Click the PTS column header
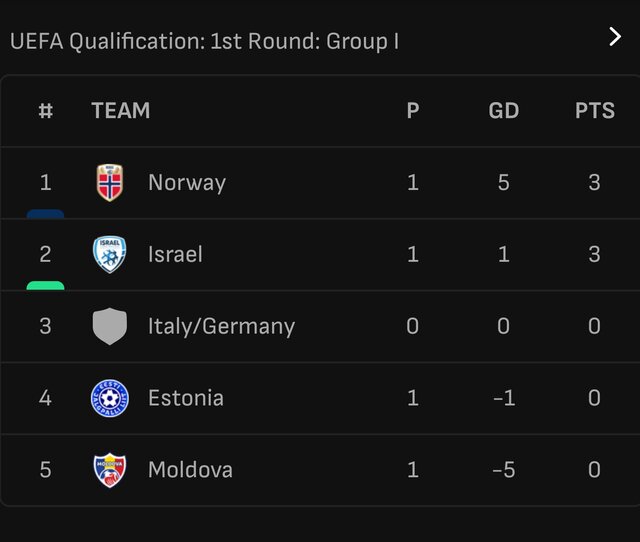This screenshot has width=640, height=542. coord(595,110)
